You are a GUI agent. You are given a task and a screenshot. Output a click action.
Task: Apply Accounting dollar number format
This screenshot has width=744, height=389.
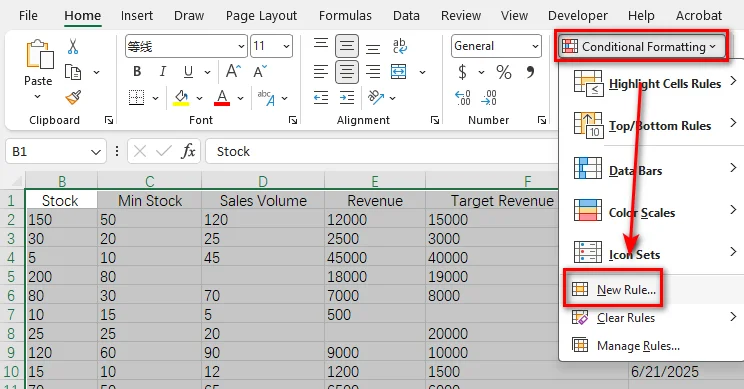(x=462, y=72)
